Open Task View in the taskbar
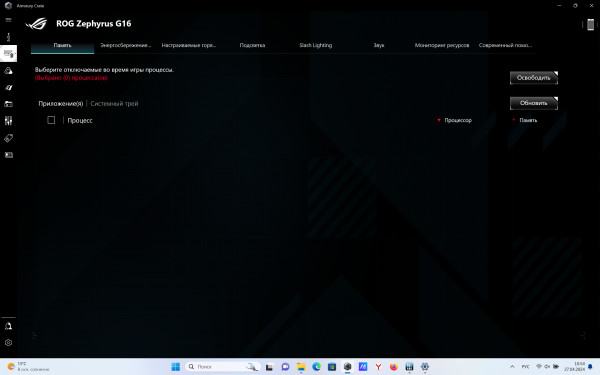The image size is (600, 375). 269,367
